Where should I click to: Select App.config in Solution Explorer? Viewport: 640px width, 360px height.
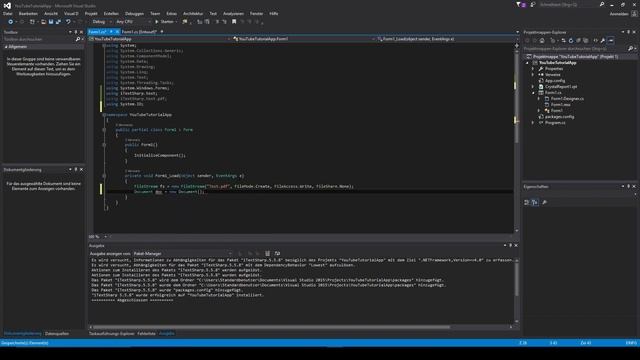(x=555, y=81)
